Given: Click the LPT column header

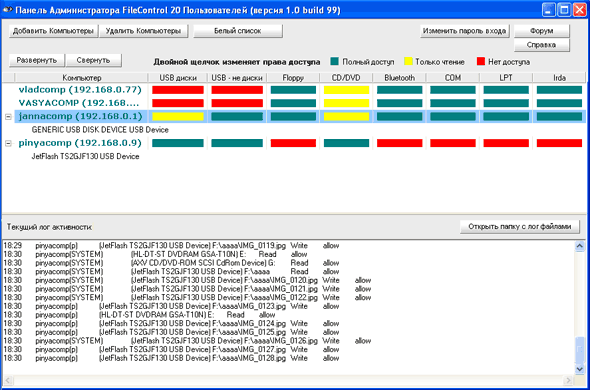Looking at the screenshot, I should [x=506, y=78].
